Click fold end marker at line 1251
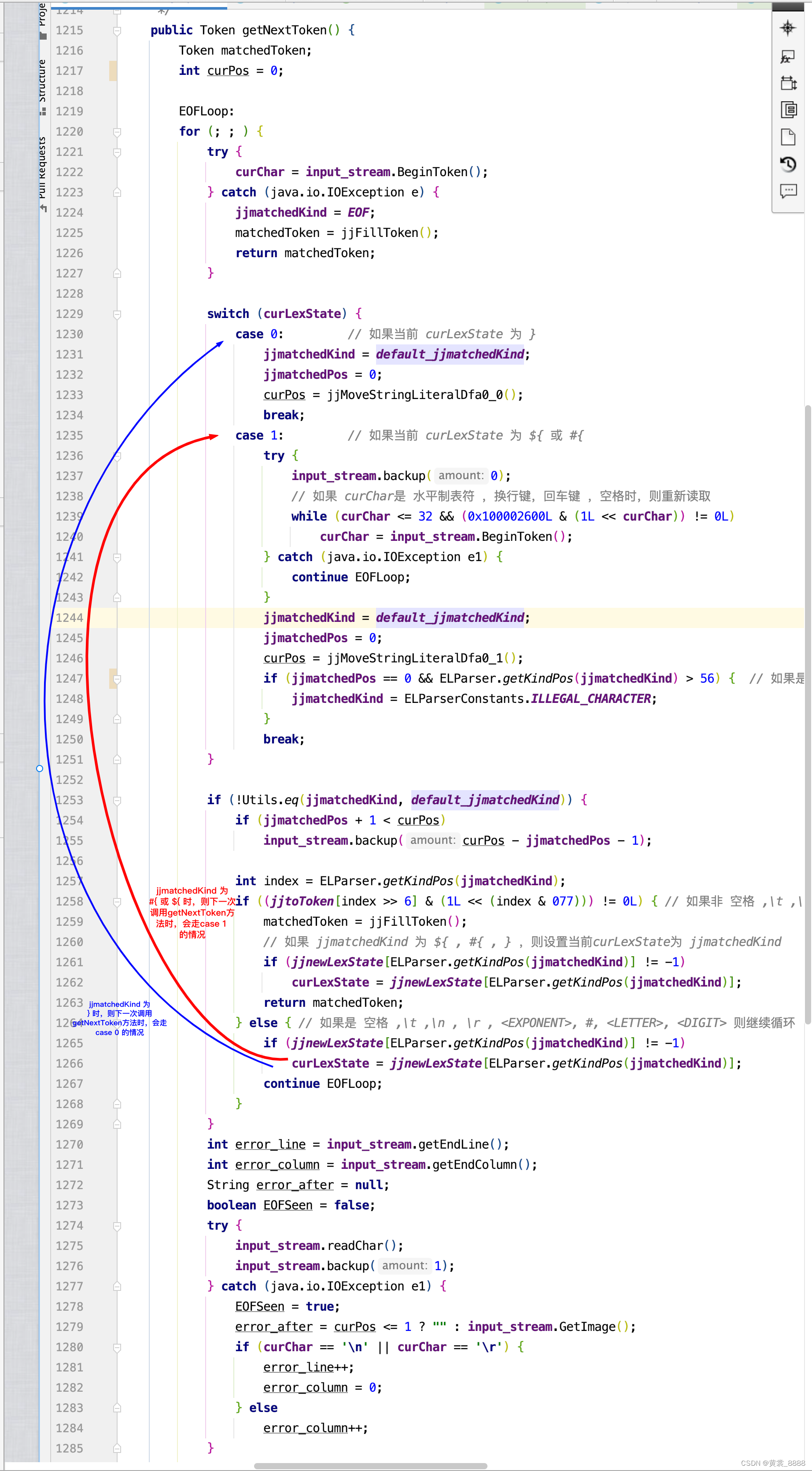Viewport: 812px width, 1471px height. click(117, 759)
